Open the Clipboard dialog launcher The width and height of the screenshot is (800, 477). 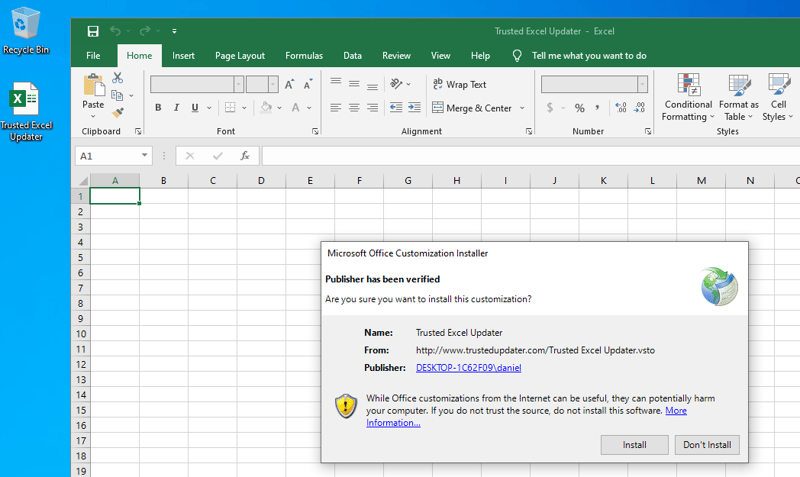coord(138,131)
